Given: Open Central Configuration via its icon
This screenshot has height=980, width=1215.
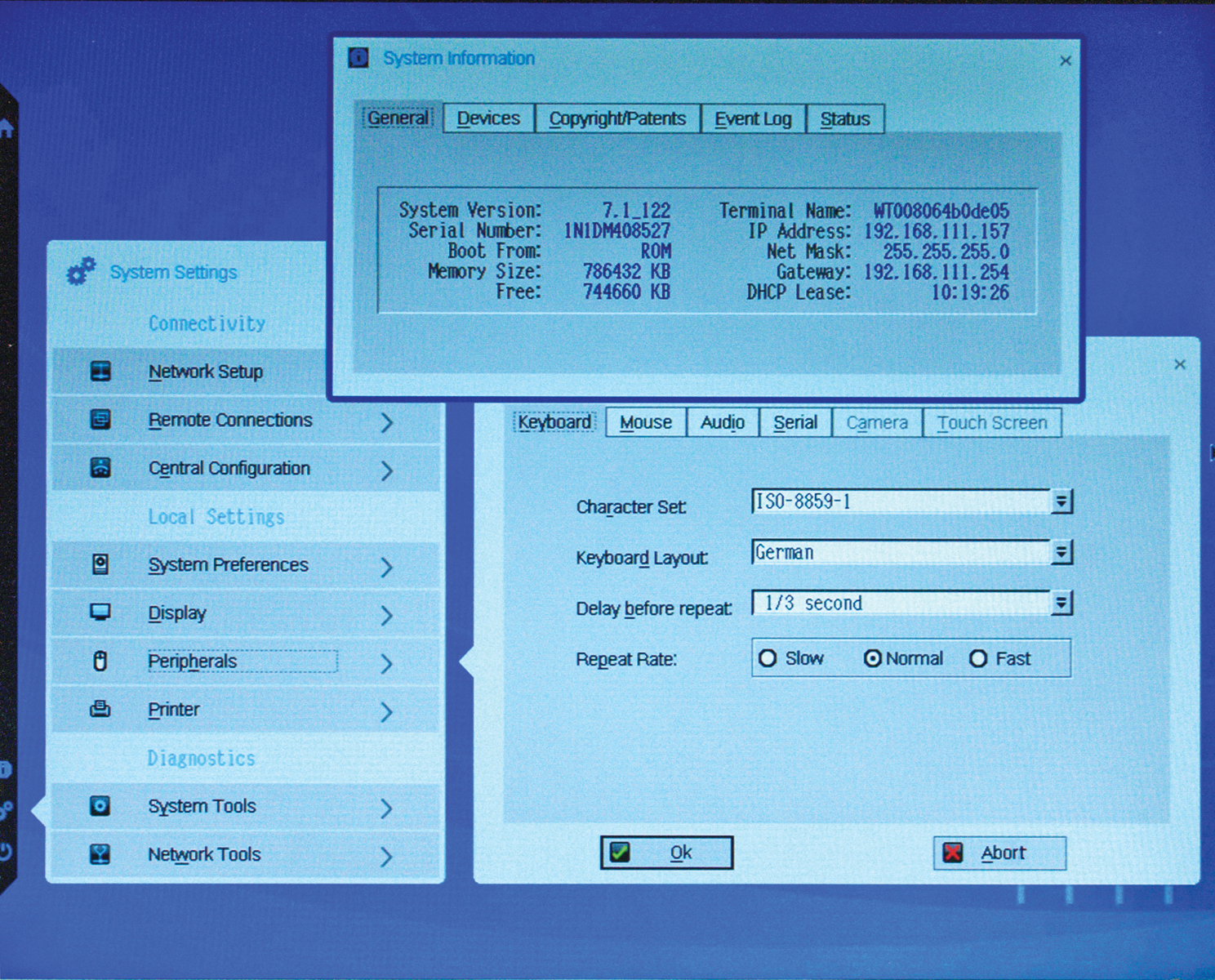Looking at the screenshot, I should click(x=100, y=468).
